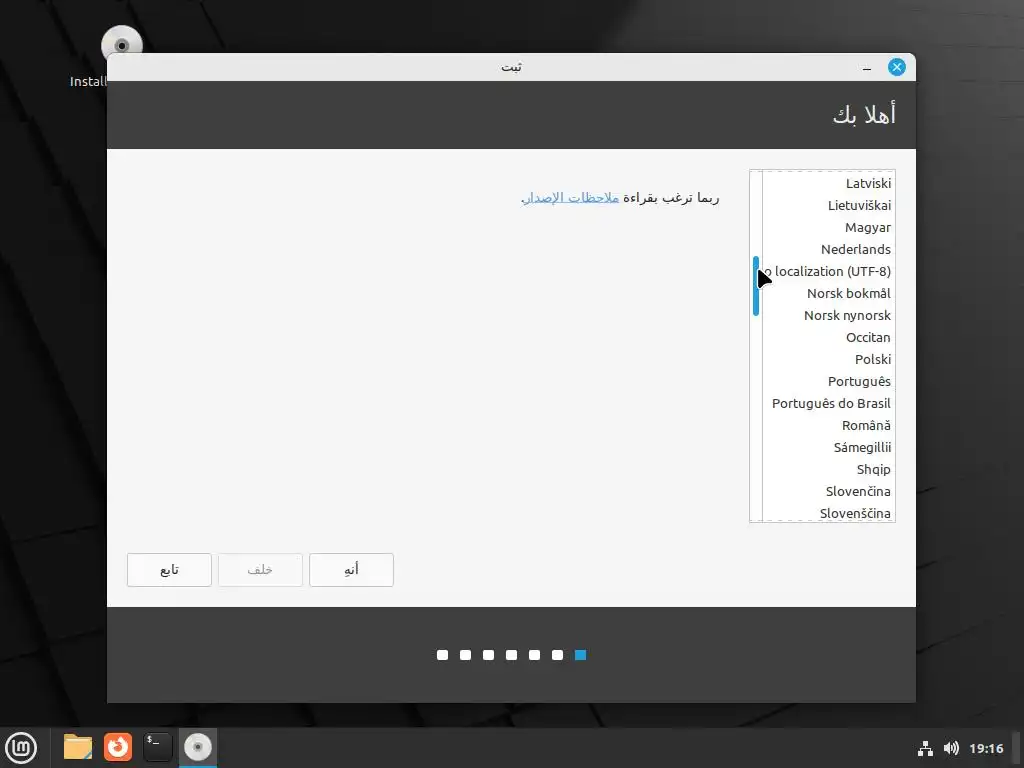
Task: Select Português do Brasil language
Action: [829, 404]
